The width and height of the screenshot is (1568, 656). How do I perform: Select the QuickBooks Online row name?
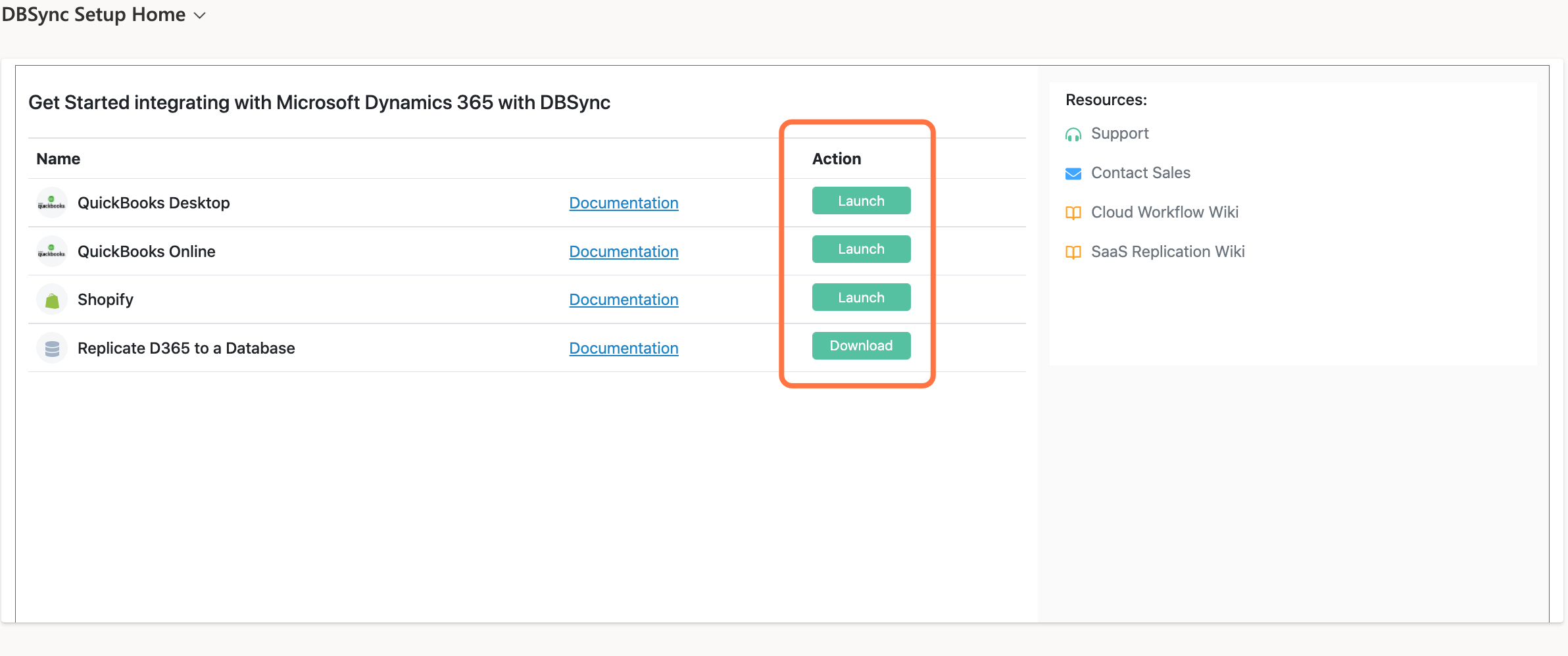(x=147, y=252)
